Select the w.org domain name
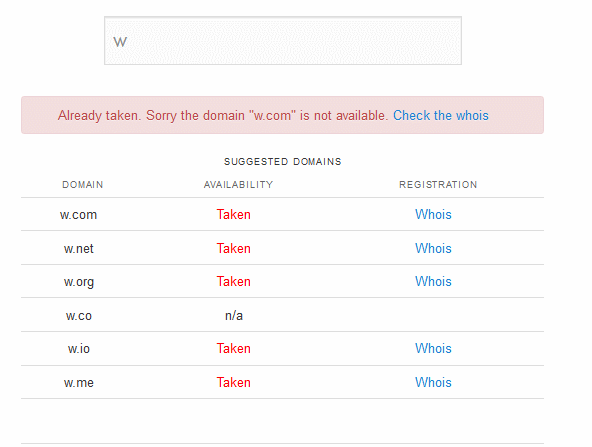 [x=79, y=282]
